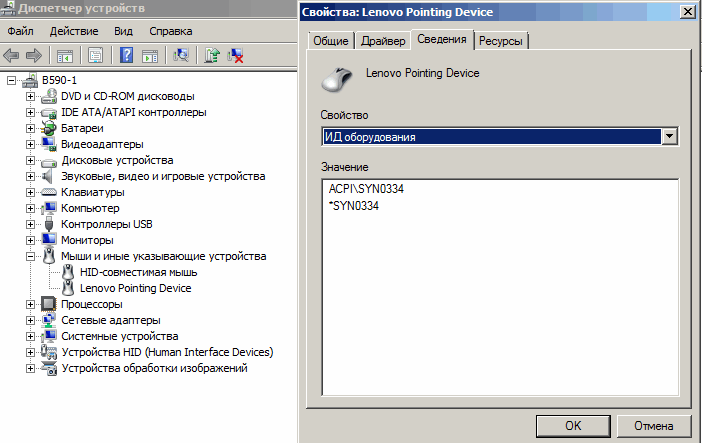Select HID-совместимая мышь tree item
The height and width of the screenshot is (443, 702).
138,272
